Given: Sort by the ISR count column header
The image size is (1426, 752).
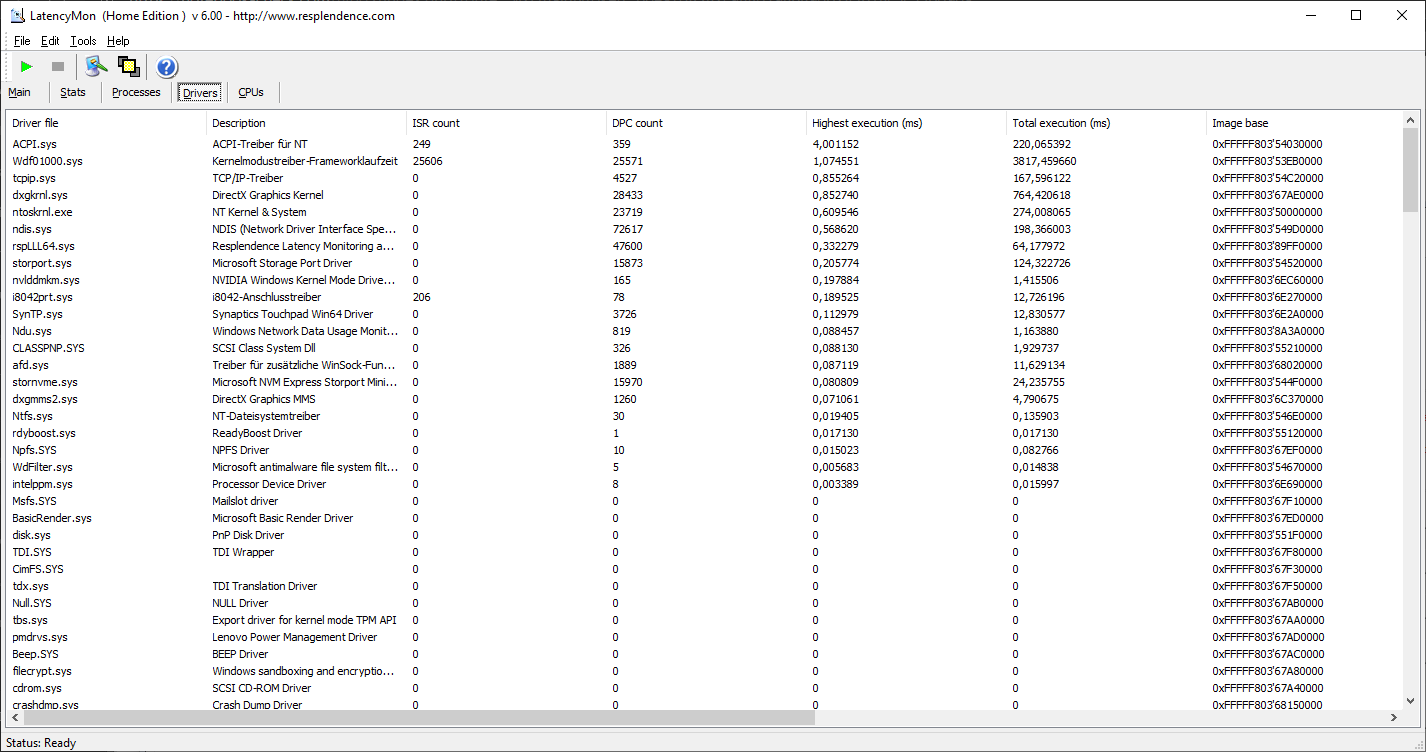Looking at the screenshot, I should coord(507,123).
